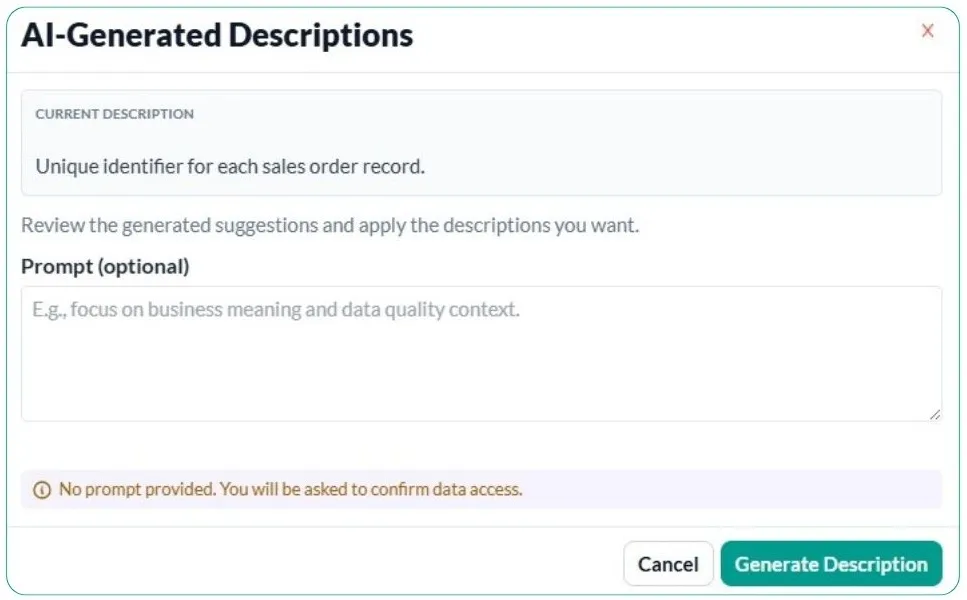Click the placeholder text 'E.g., focus on business meaning'
This screenshot has height=600, width=967.
[x=276, y=310]
